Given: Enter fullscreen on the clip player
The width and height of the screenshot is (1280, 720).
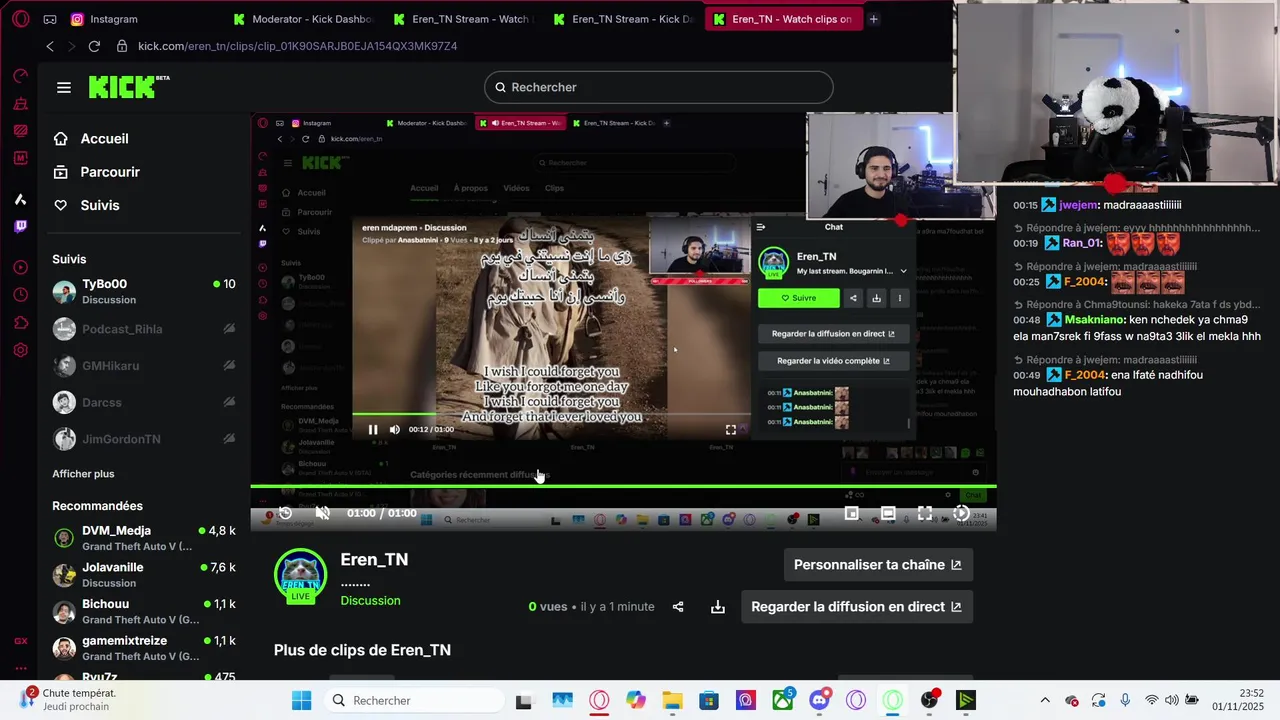Looking at the screenshot, I should click(x=925, y=513).
